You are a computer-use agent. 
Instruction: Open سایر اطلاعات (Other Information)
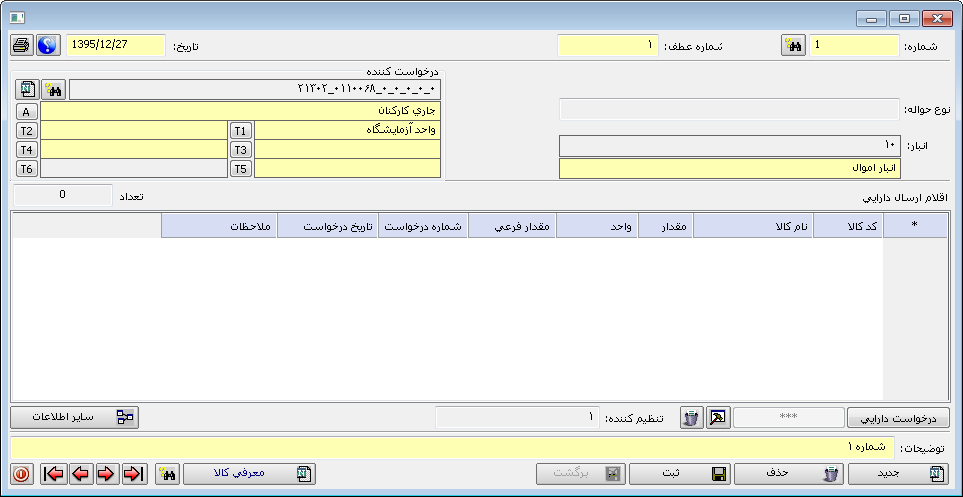(74, 417)
